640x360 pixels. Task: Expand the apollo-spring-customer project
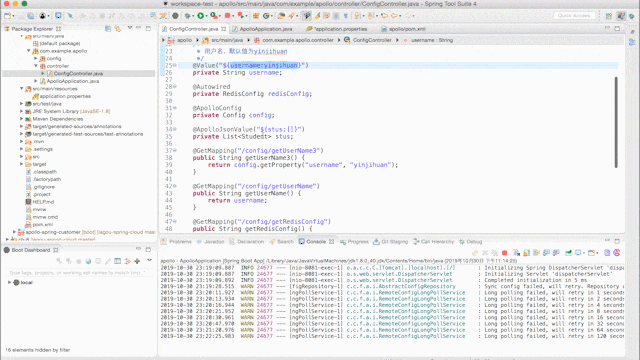14,232
